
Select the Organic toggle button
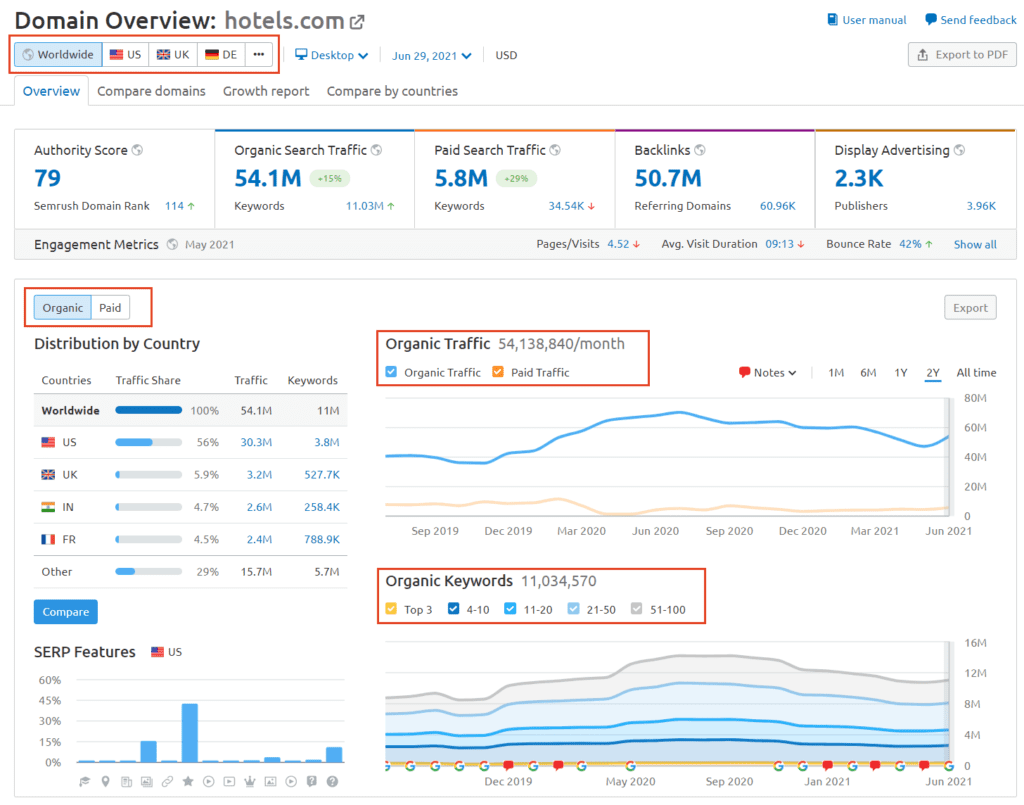click(63, 308)
